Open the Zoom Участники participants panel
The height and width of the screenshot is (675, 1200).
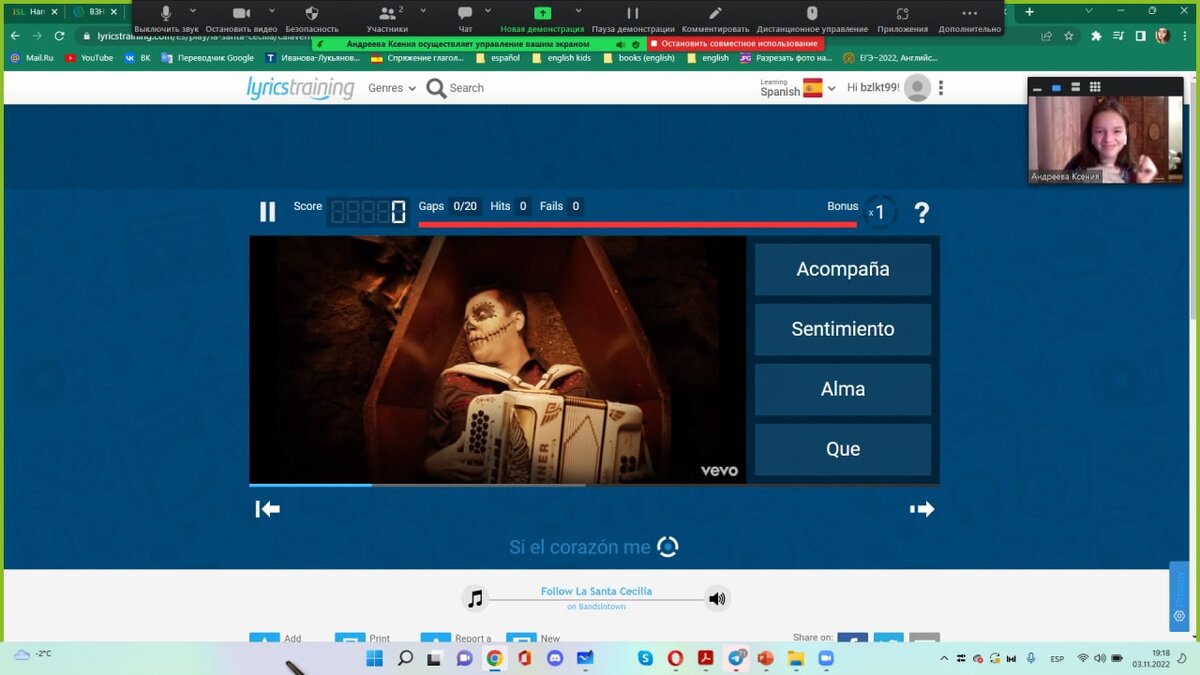pos(387,18)
